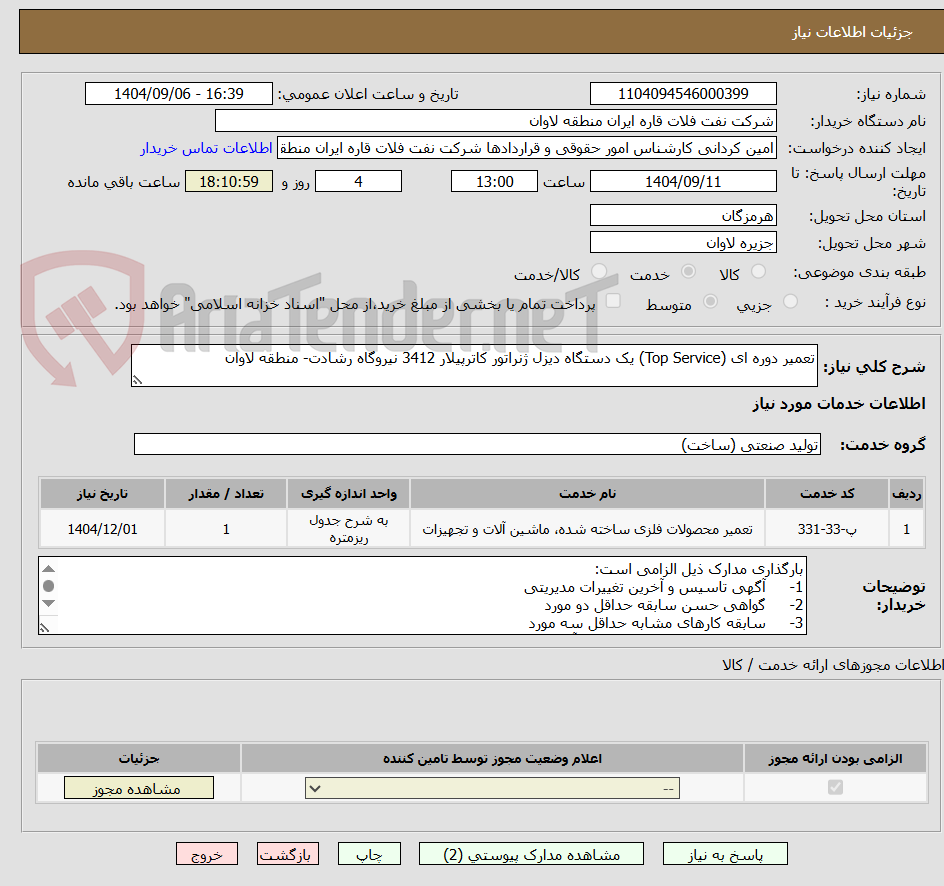Click the بازگشت button

(288, 854)
